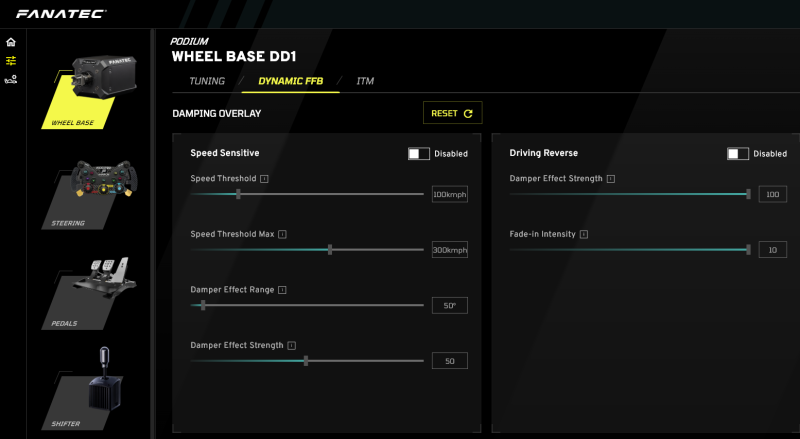Go to the Home icon in sidebar
This screenshot has height=439, width=800.
pos(11,42)
